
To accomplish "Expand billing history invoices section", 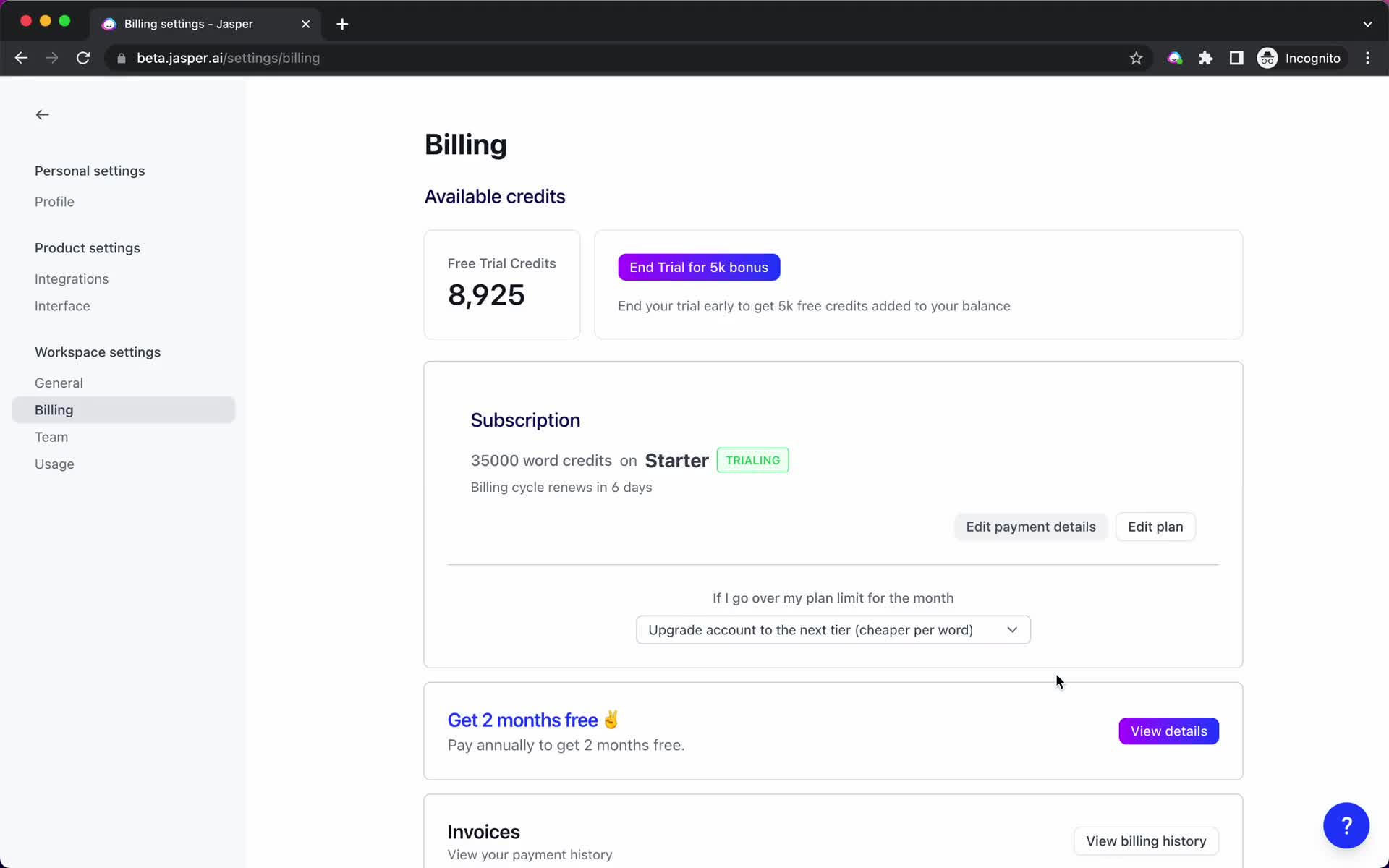I will (x=1146, y=840).
